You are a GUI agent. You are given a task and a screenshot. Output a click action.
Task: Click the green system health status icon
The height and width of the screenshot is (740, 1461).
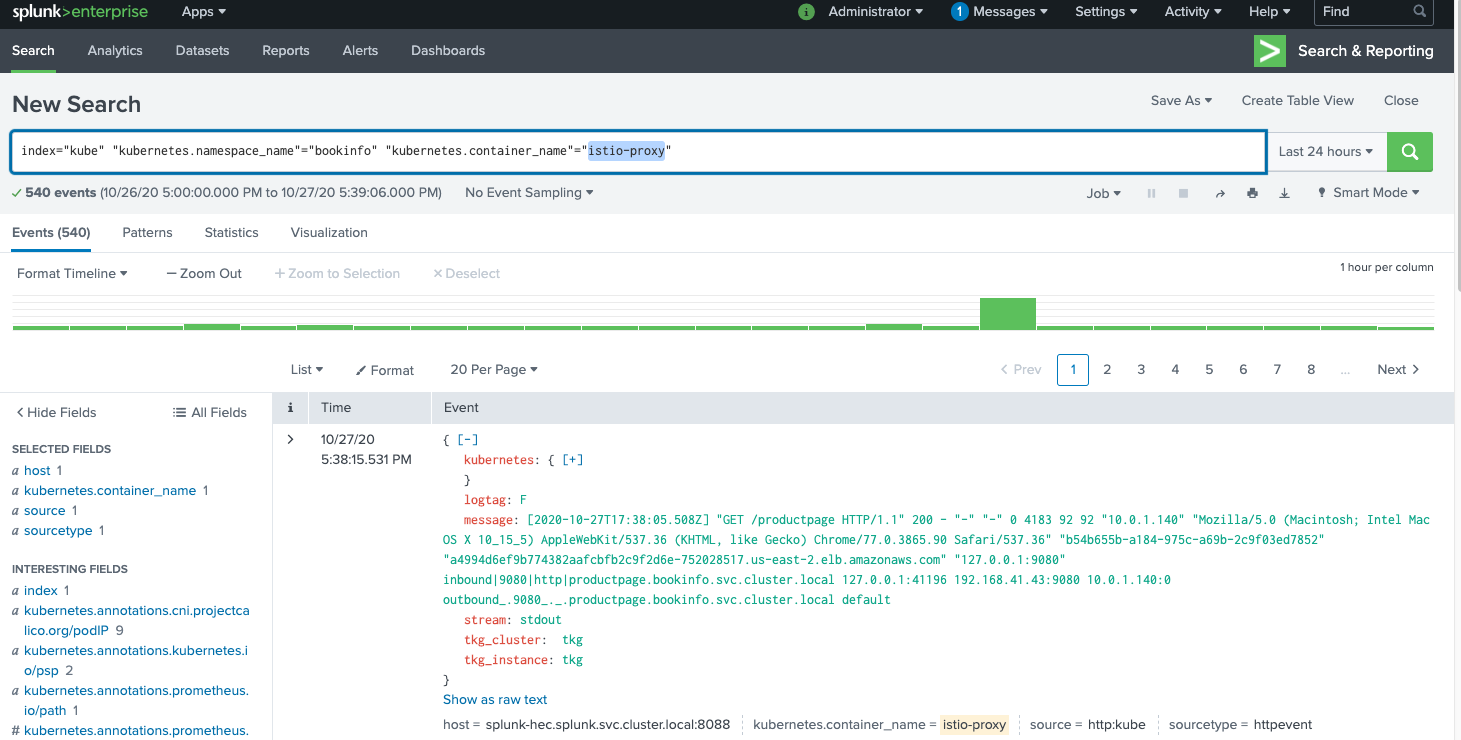[806, 12]
